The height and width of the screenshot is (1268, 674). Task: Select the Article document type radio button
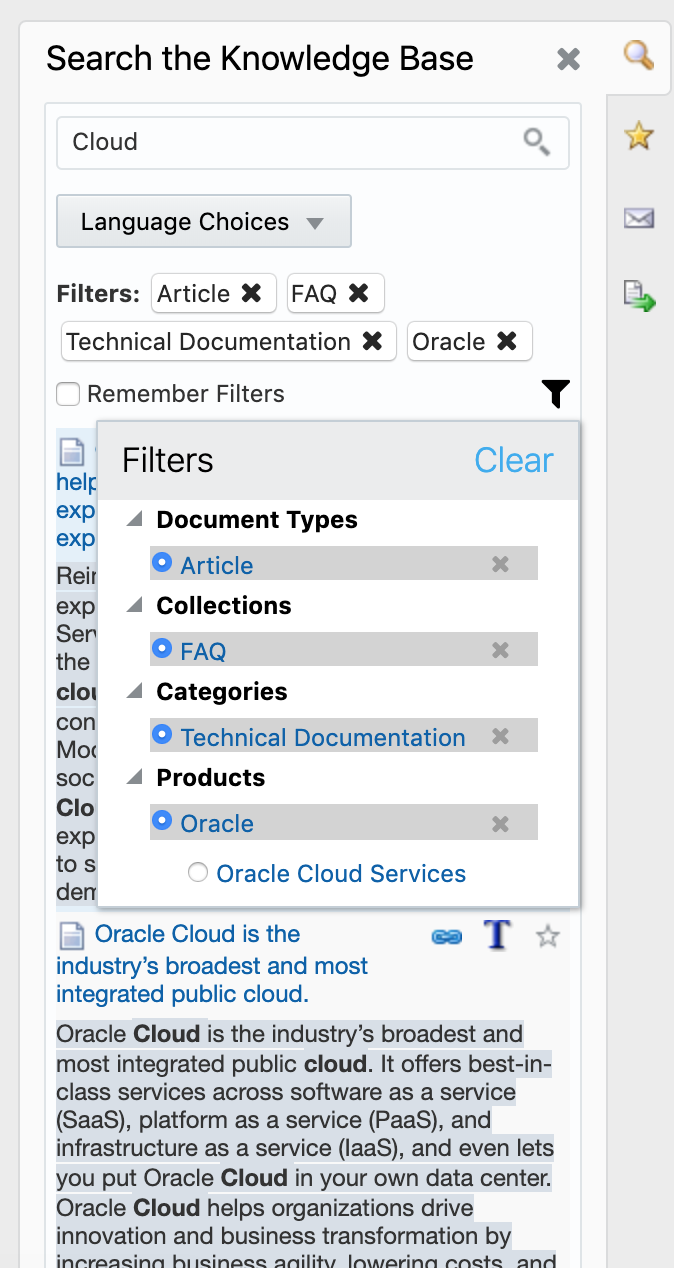tap(162, 564)
